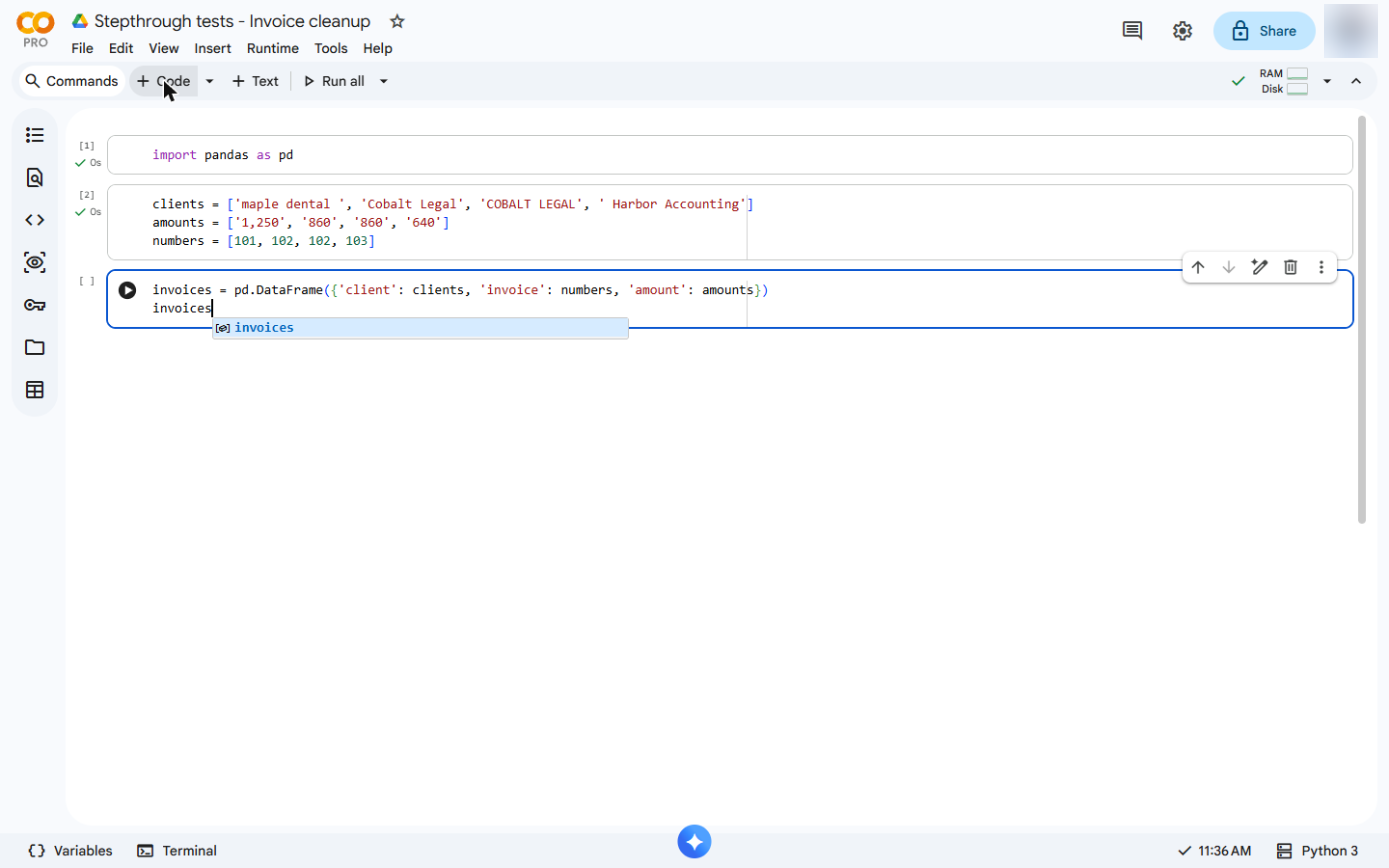Open the Table of contents sidebar panel

point(35,135)
